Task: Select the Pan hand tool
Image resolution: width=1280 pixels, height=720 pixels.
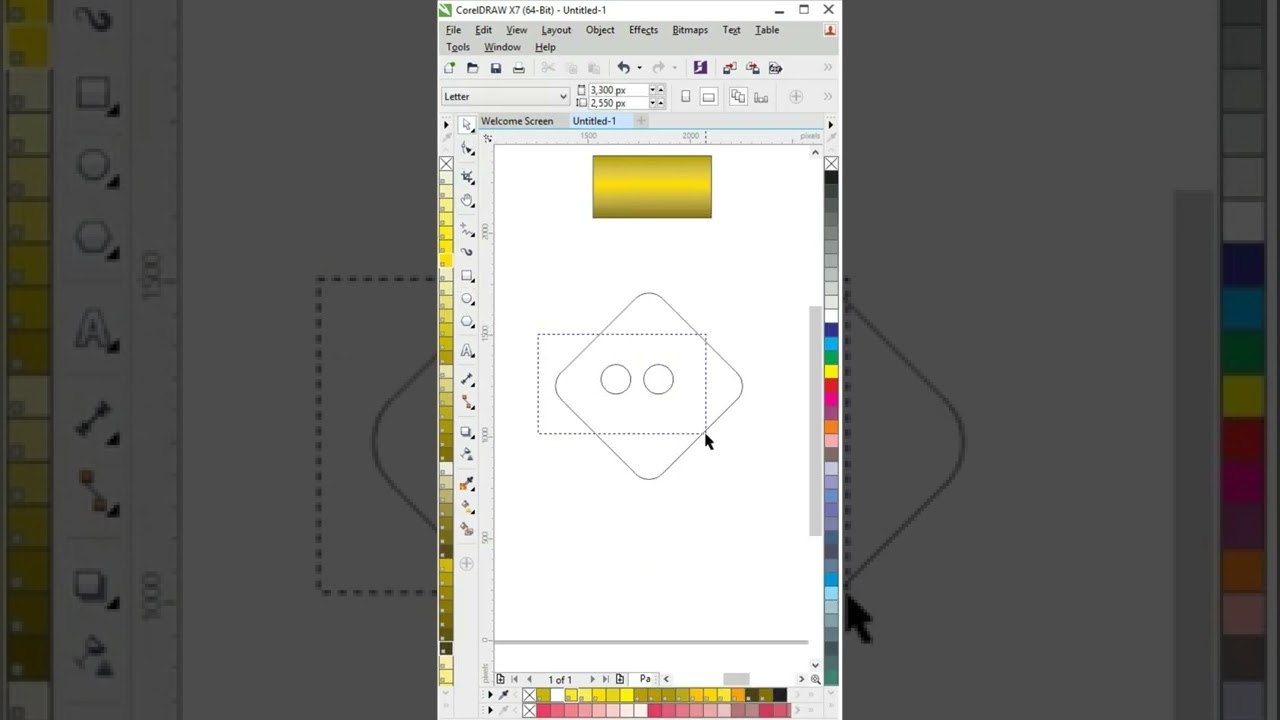Action: click(x=467, y=200)
